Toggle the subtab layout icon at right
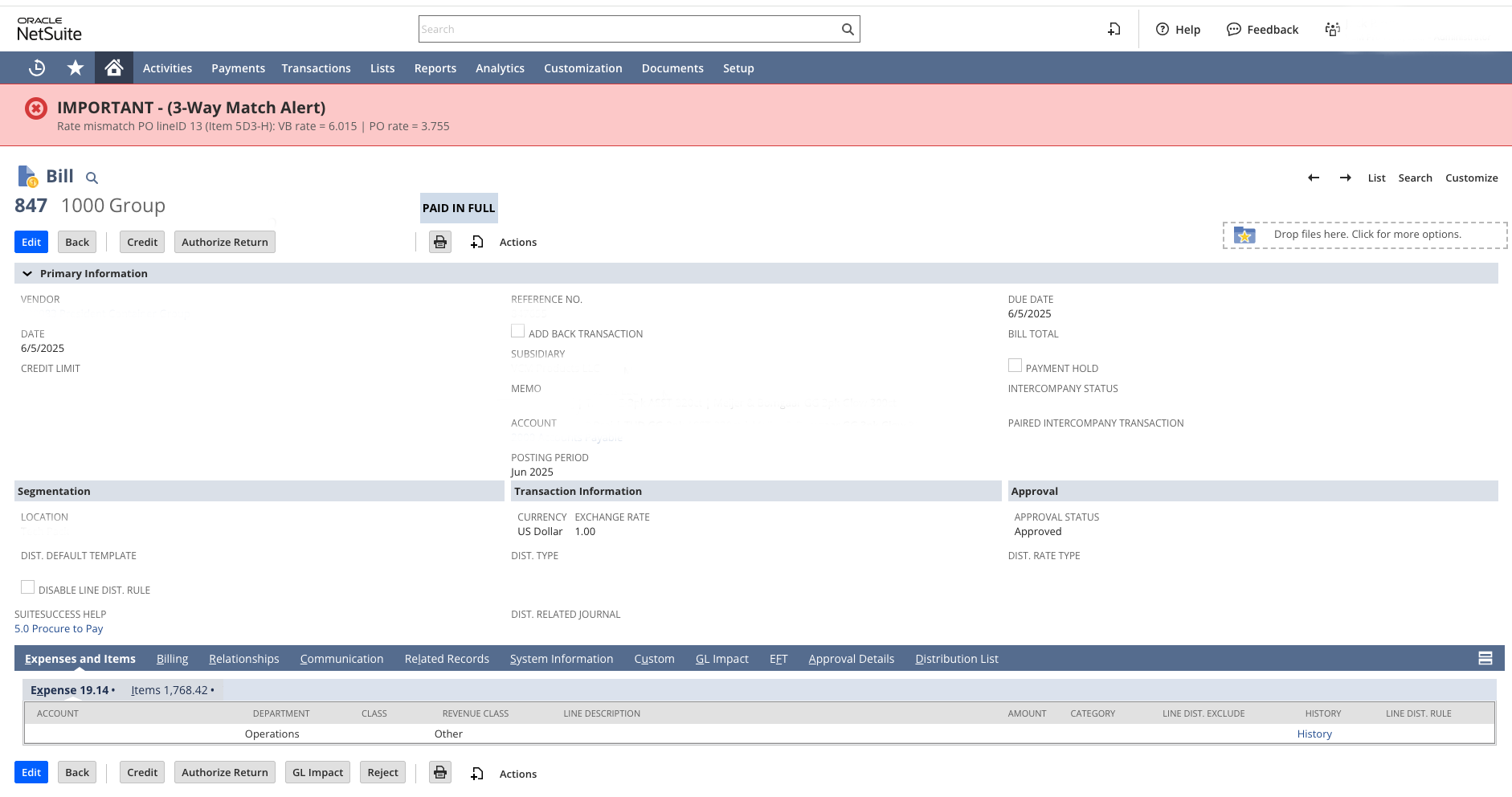Image resolution: width=1512 pixels, height=797 pixels. [x=1485, y=659]
